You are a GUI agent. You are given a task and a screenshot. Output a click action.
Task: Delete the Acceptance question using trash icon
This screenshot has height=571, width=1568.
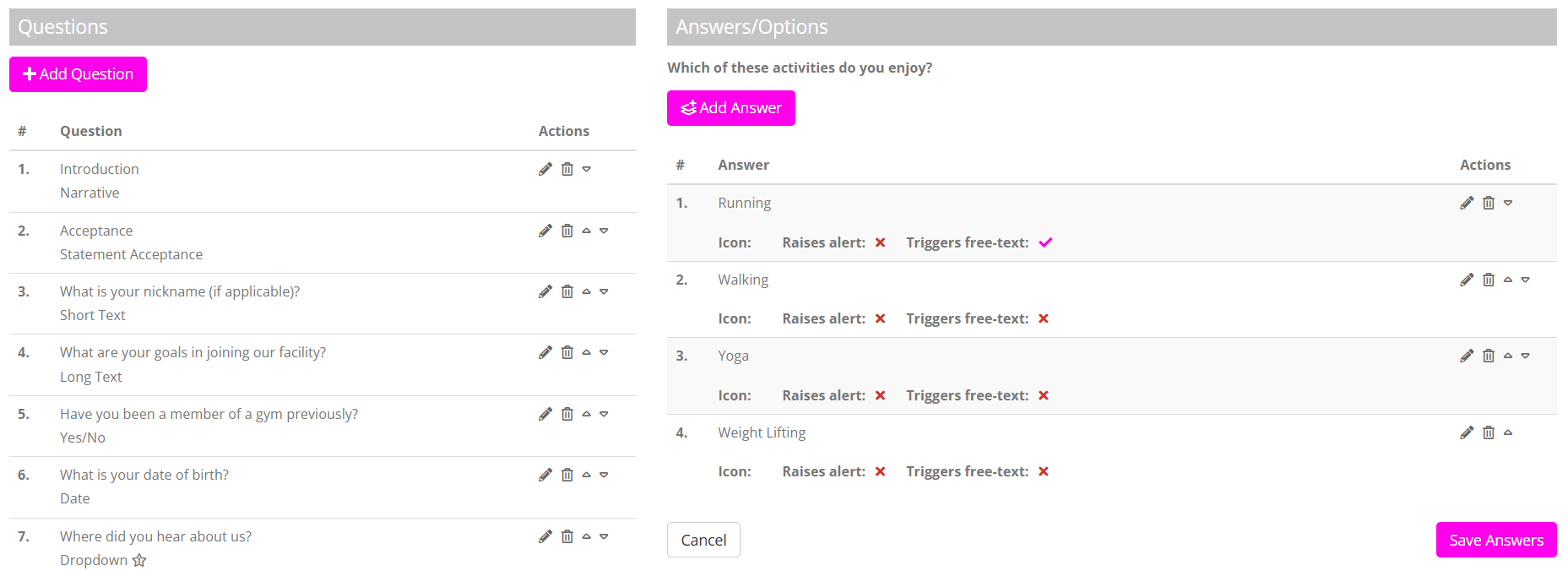pos(567,231)
